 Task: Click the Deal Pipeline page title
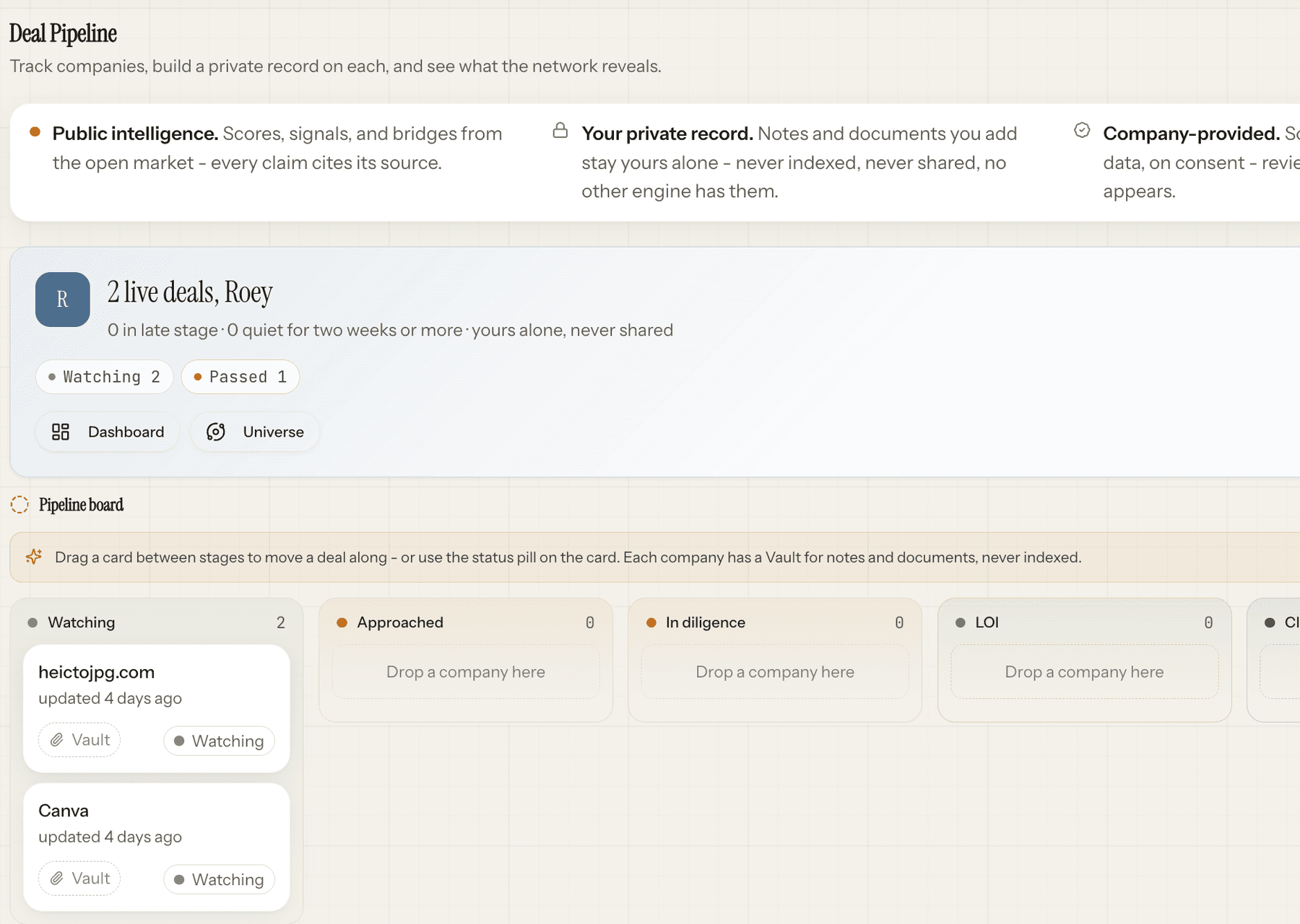[x=63, y=33]
